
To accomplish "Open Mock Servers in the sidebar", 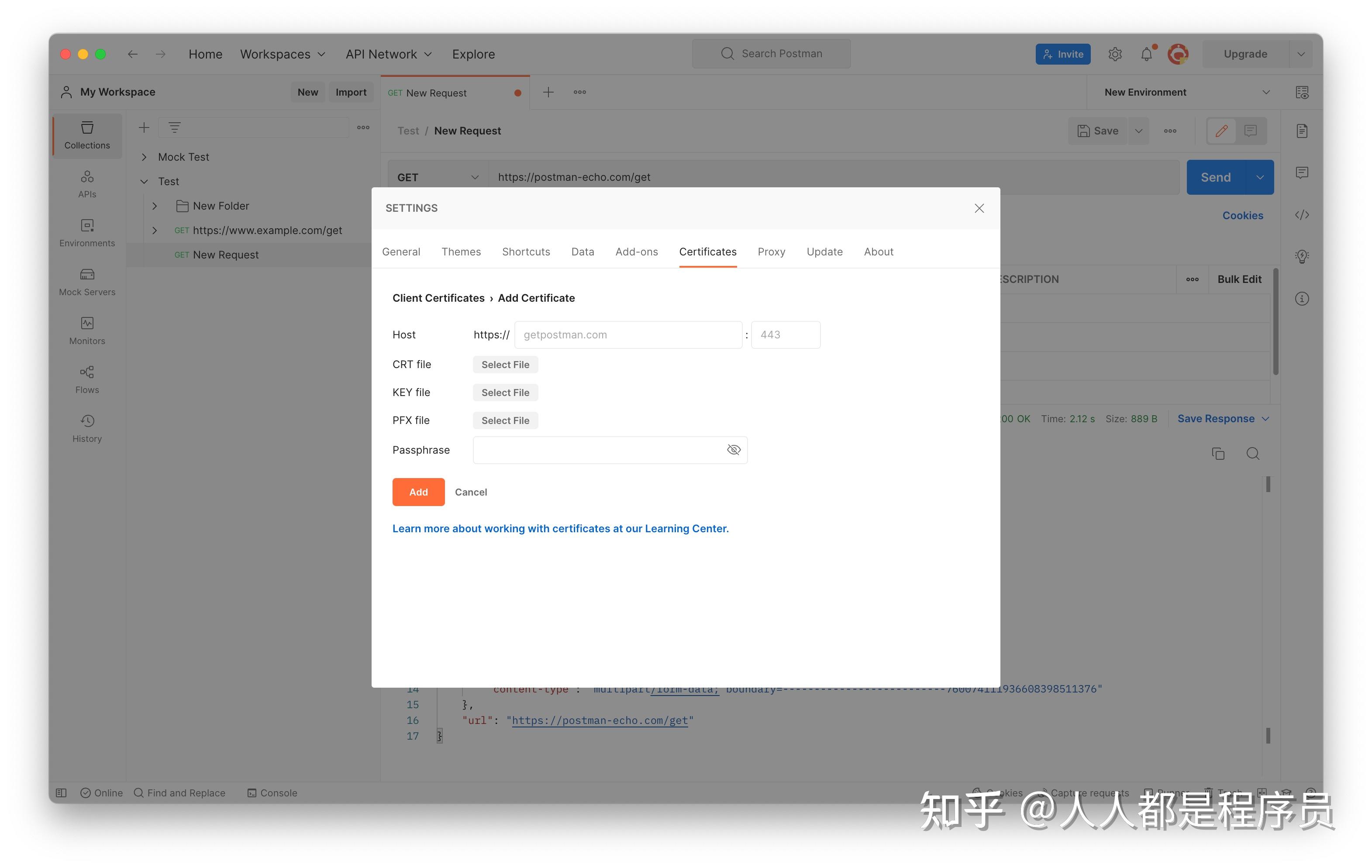I will [x=86, y=282].
